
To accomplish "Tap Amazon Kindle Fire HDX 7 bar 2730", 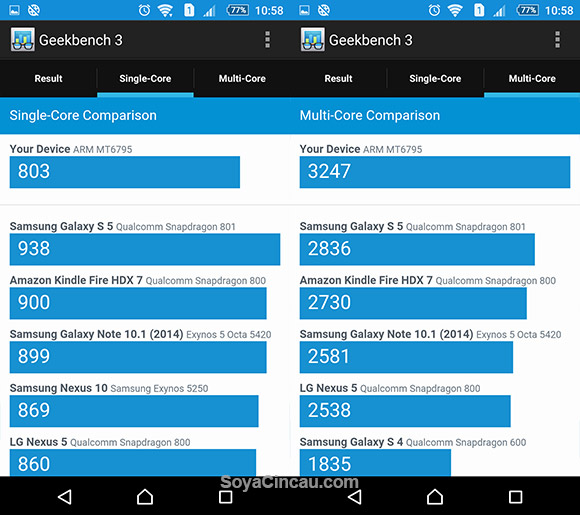I will pos(413,303).
